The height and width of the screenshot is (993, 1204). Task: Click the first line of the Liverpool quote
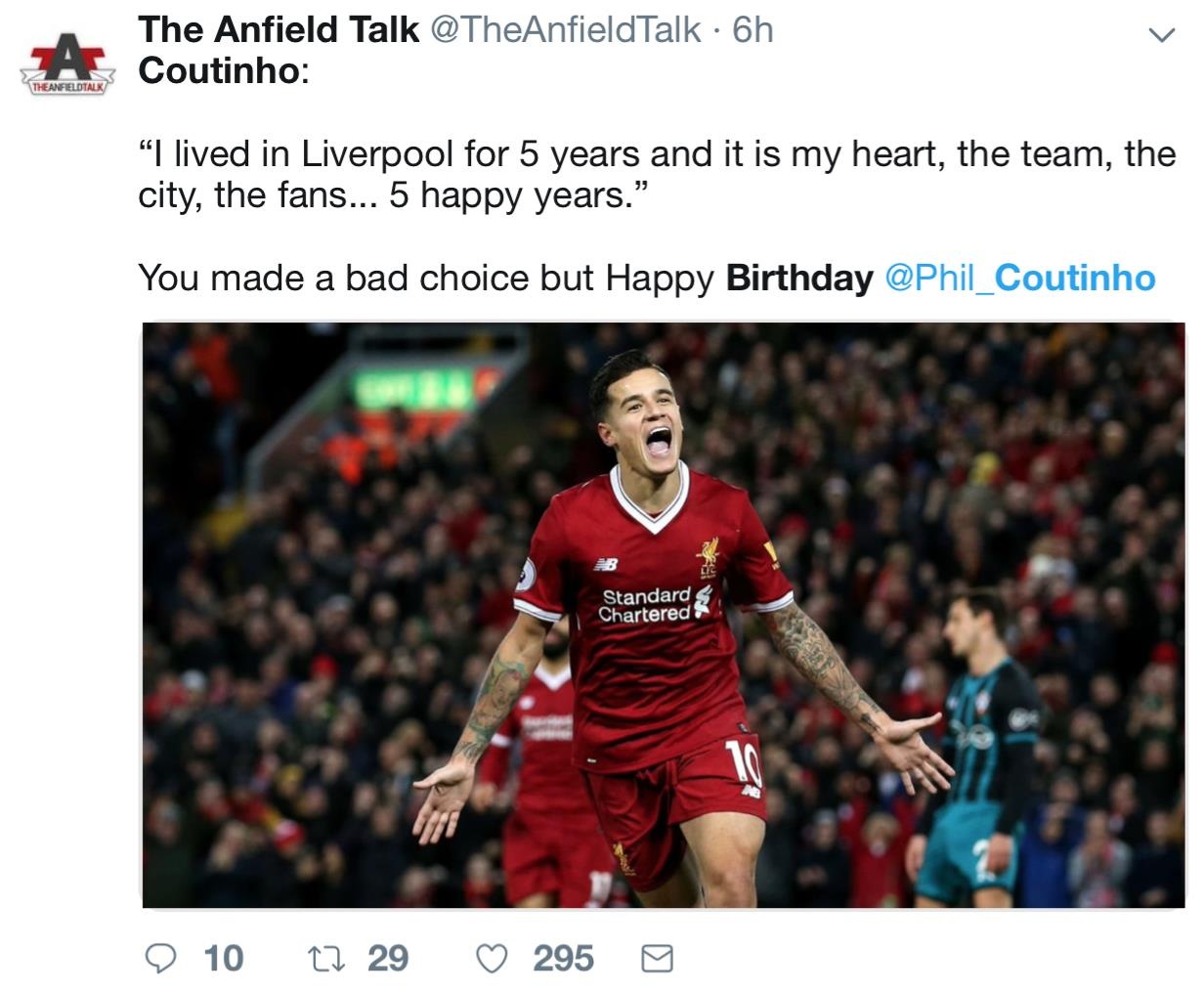click(x=657, y=154)
